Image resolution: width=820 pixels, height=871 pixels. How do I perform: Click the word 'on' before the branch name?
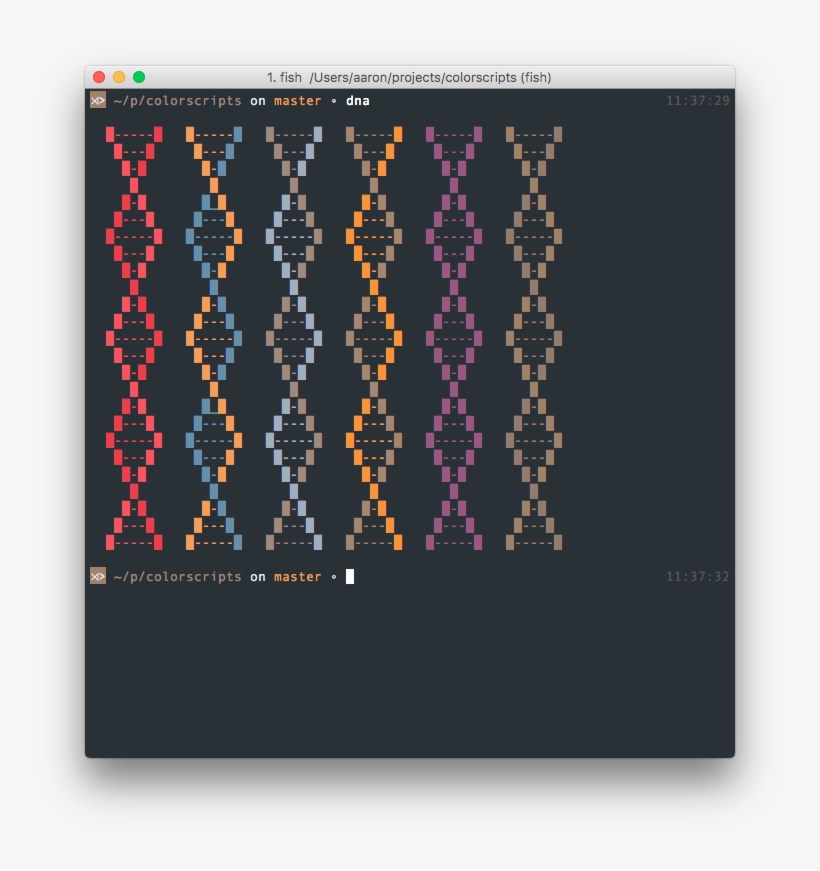pos(259,100)
